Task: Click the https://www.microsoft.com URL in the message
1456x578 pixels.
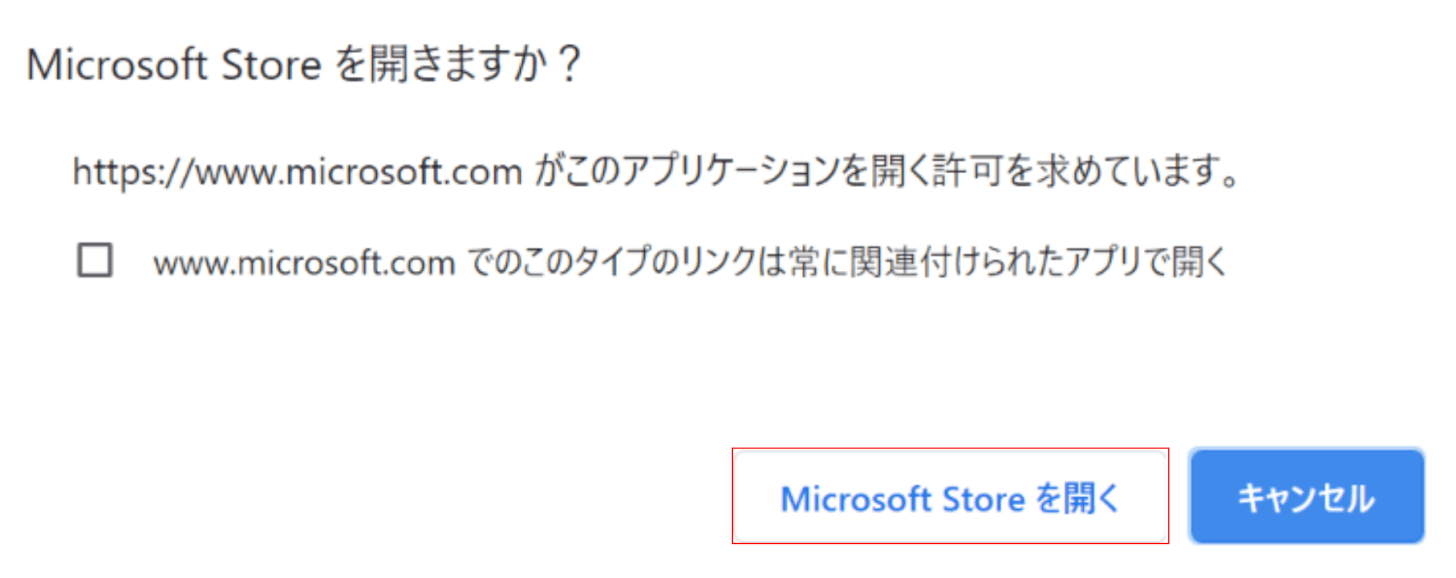Action: coord(297,173)
